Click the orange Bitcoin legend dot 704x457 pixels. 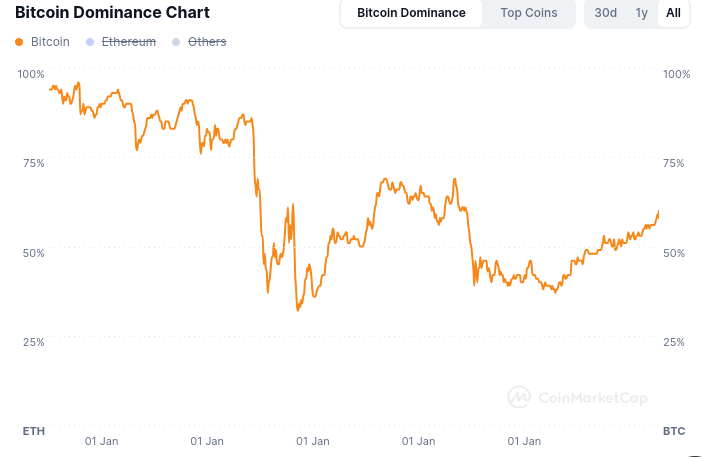point(19,42)
